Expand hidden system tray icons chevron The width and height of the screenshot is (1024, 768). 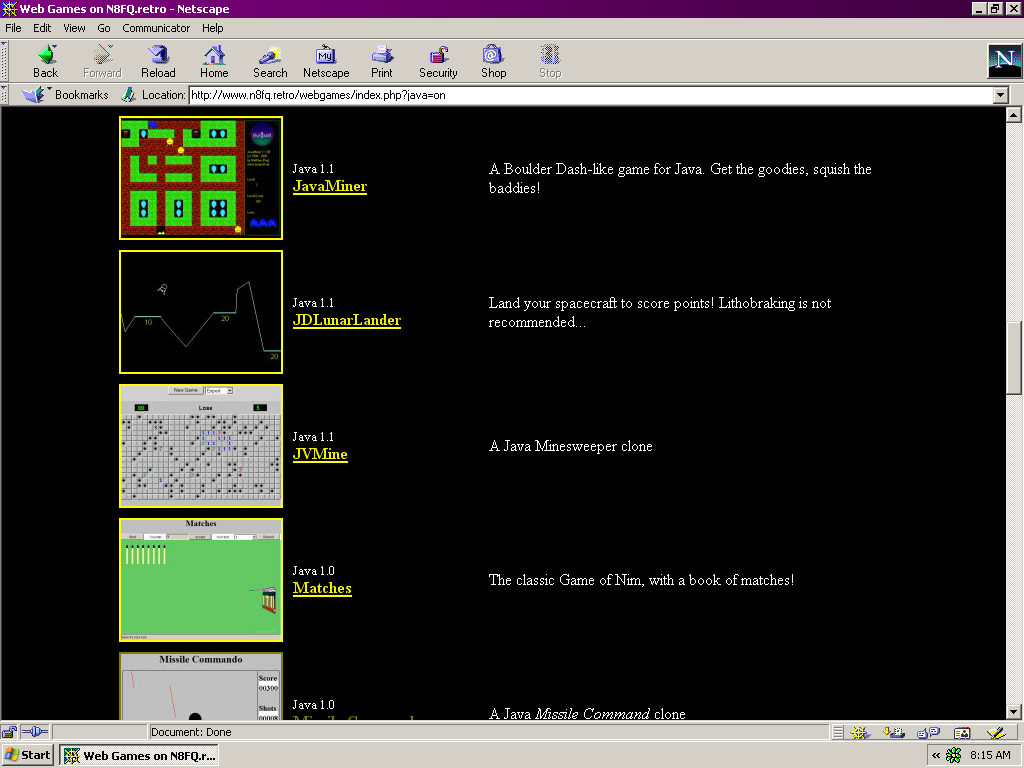coord(936,756)
